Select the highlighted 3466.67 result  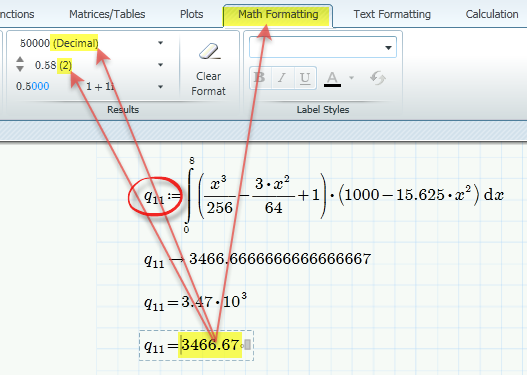coord(210,345)
